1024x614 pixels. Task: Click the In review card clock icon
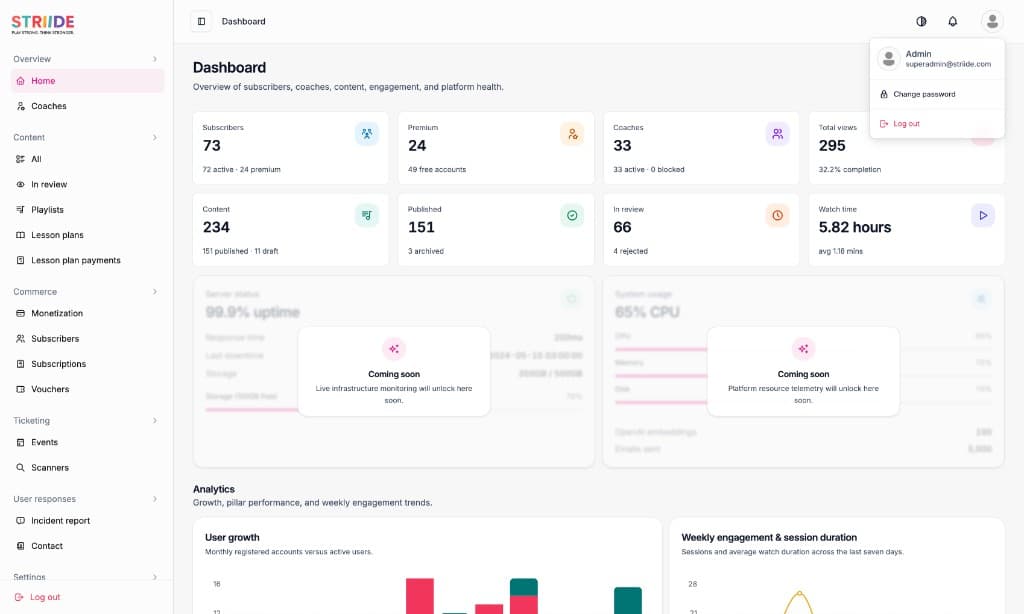(x=777, y=216)
